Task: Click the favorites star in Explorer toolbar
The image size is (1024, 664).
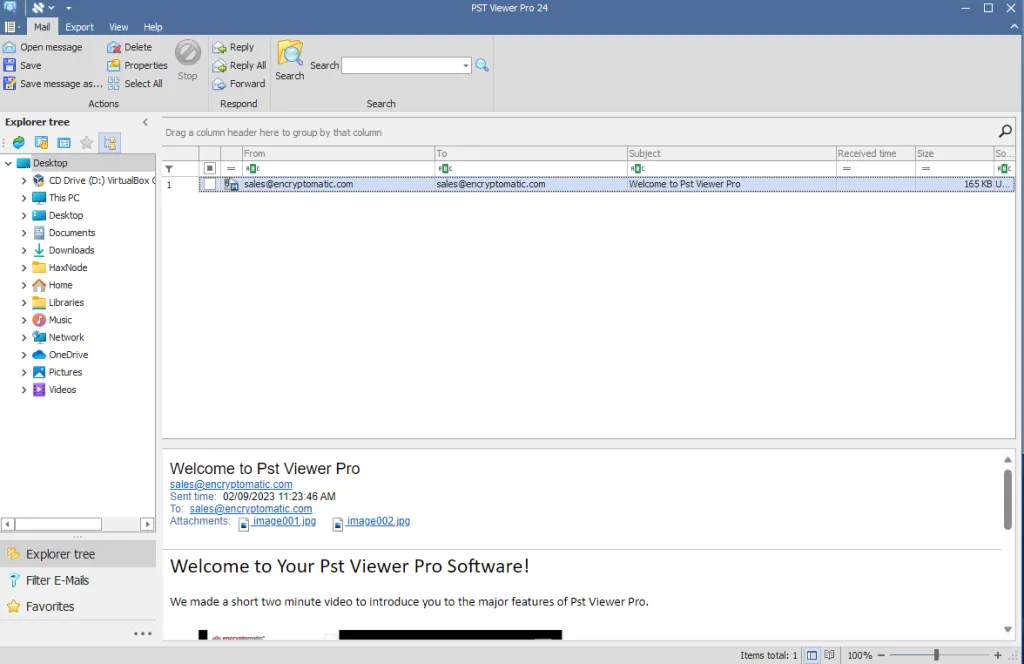Action: (86, 142)
